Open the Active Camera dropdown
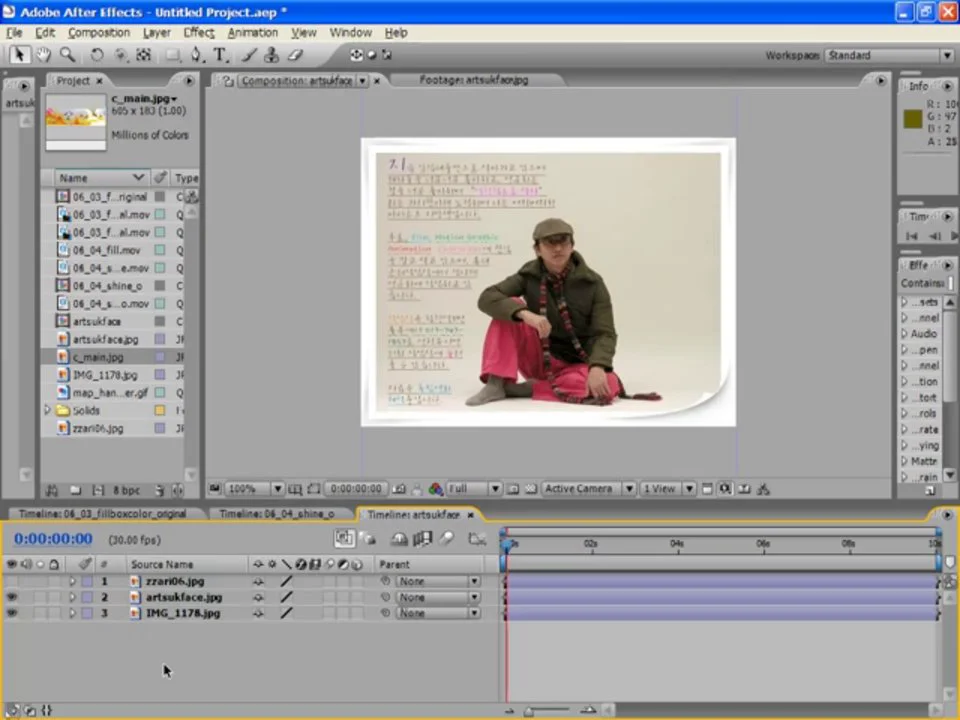Image resolution: width=960 pixels, height=720 pixels. 588,489
